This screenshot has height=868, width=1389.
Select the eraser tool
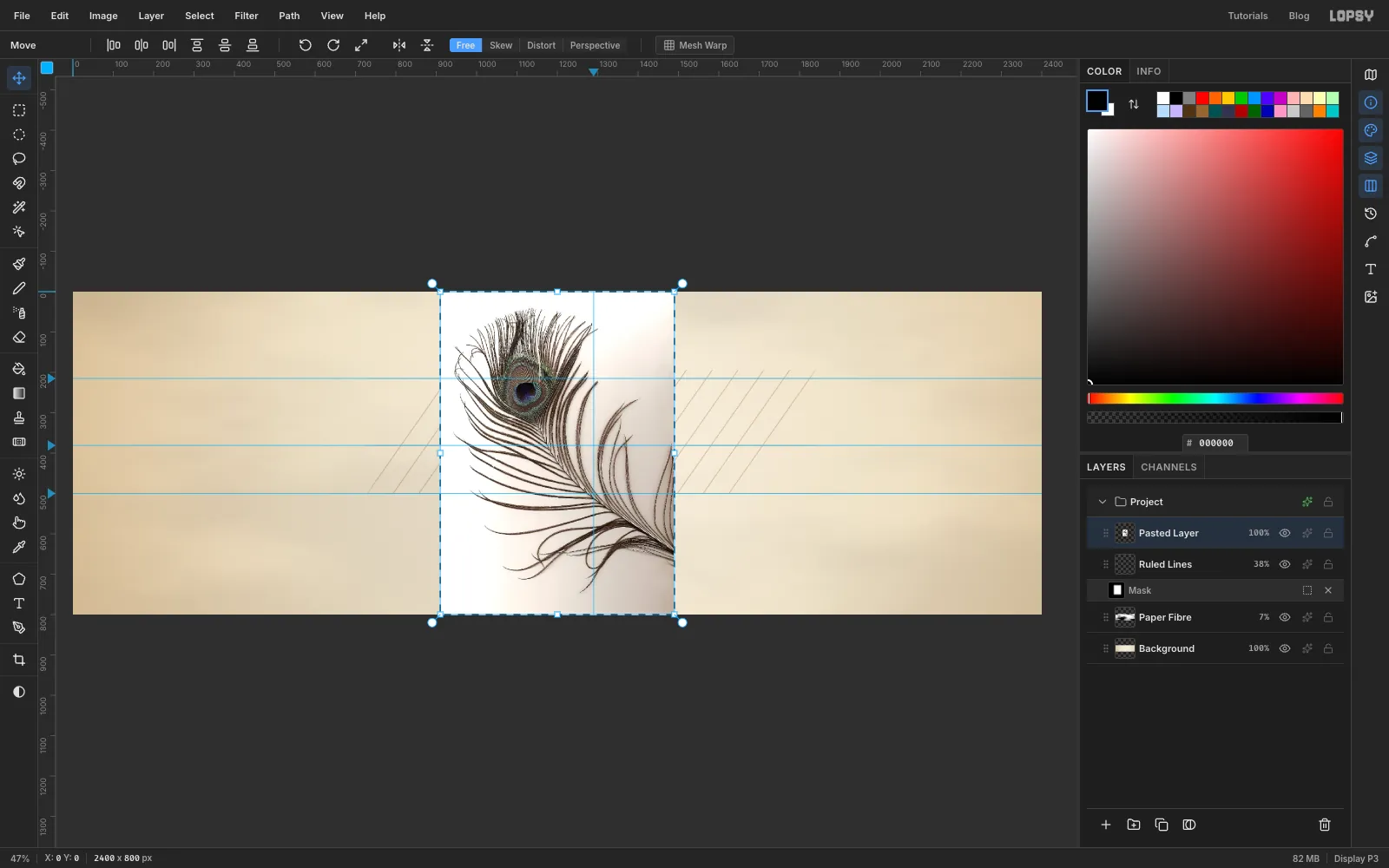pos(19,337)
